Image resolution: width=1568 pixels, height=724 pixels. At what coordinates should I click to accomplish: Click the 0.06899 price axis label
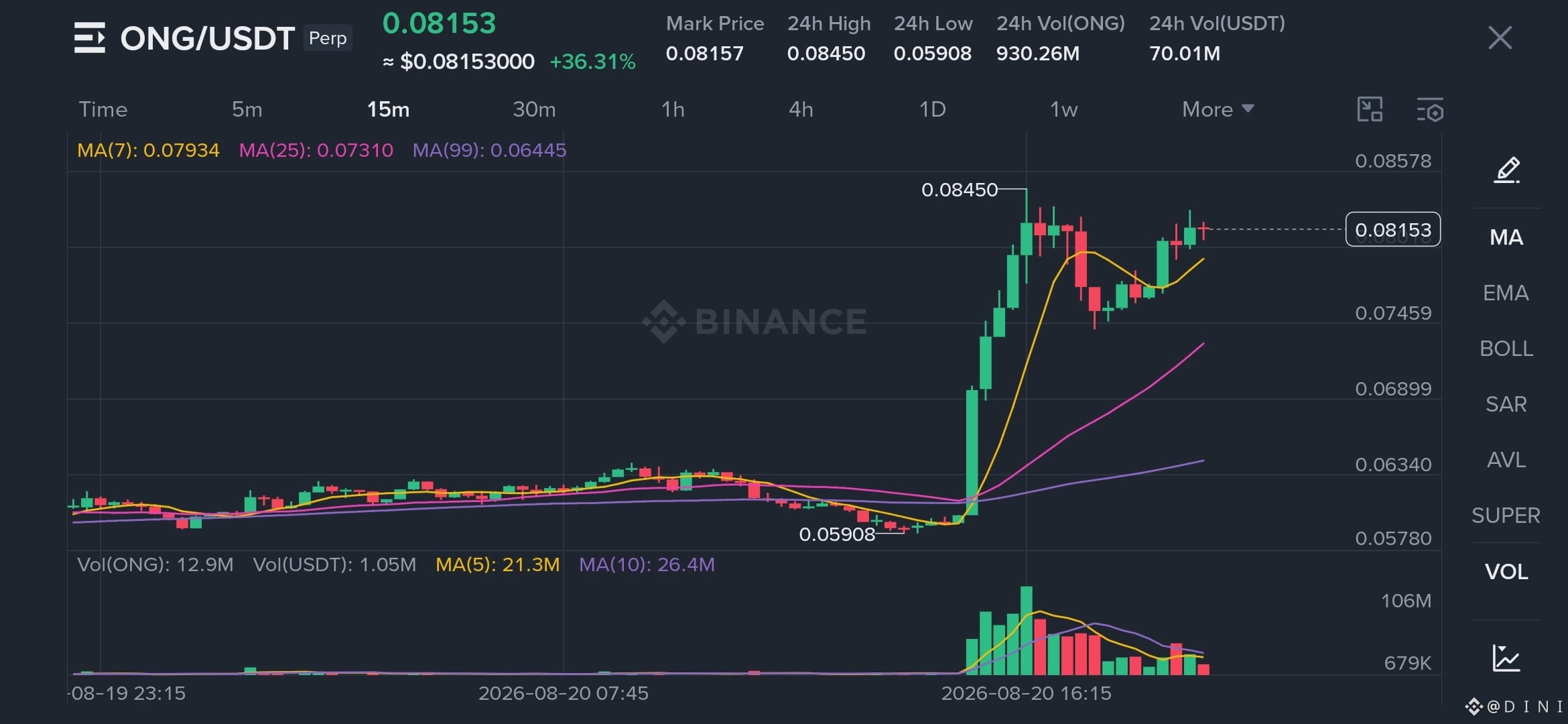coord(1393,389)
